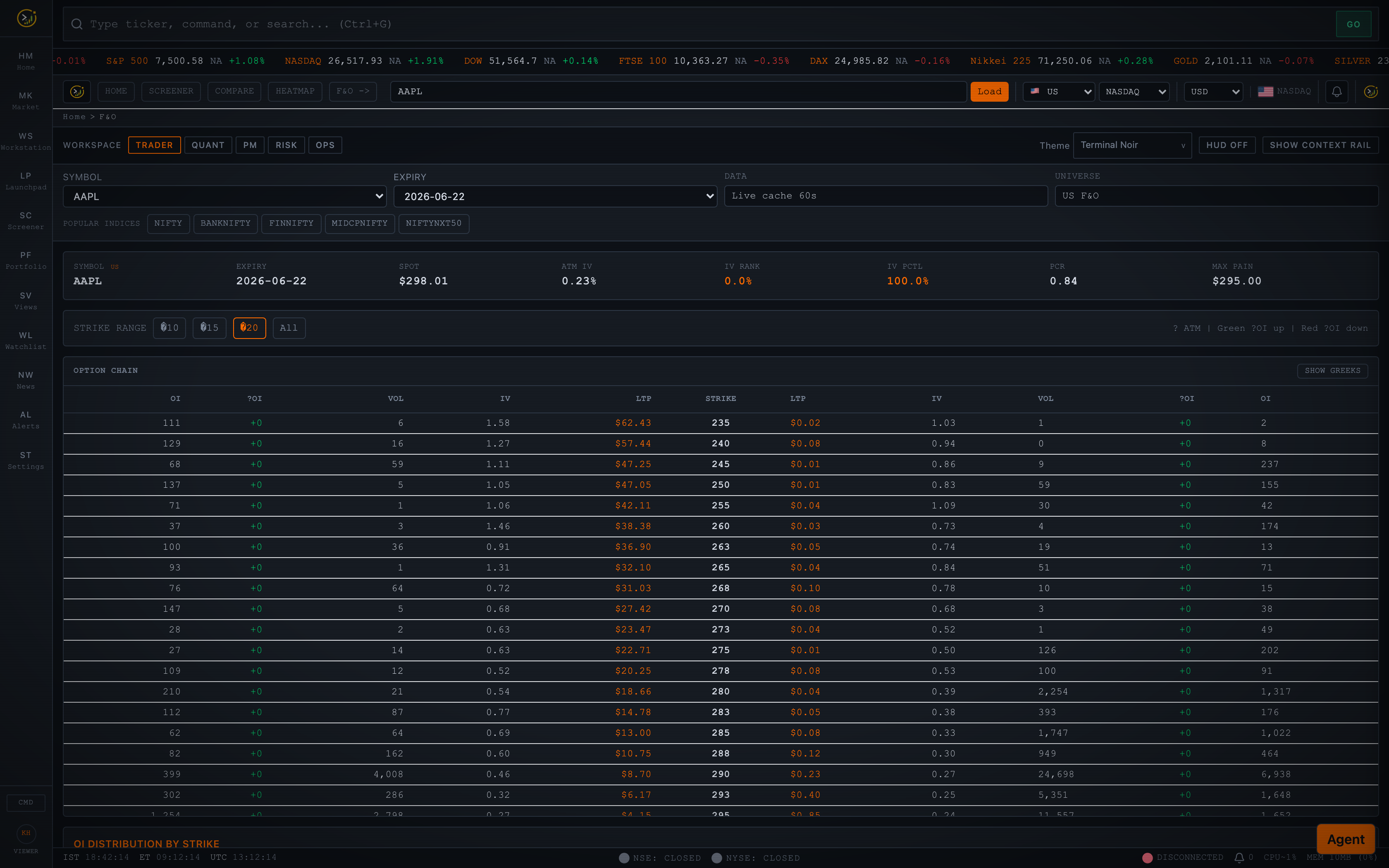Open the NW News sidebar item
Screen dimensions: 1389x868
tap(26, 379)
